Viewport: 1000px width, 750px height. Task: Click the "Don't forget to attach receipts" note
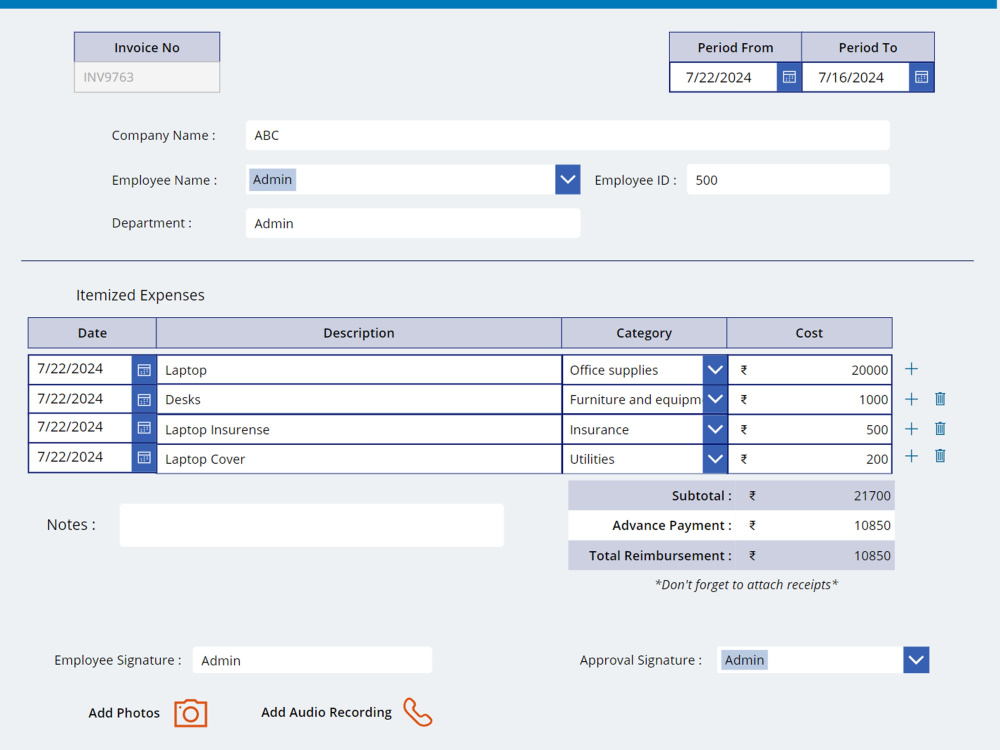746,585
